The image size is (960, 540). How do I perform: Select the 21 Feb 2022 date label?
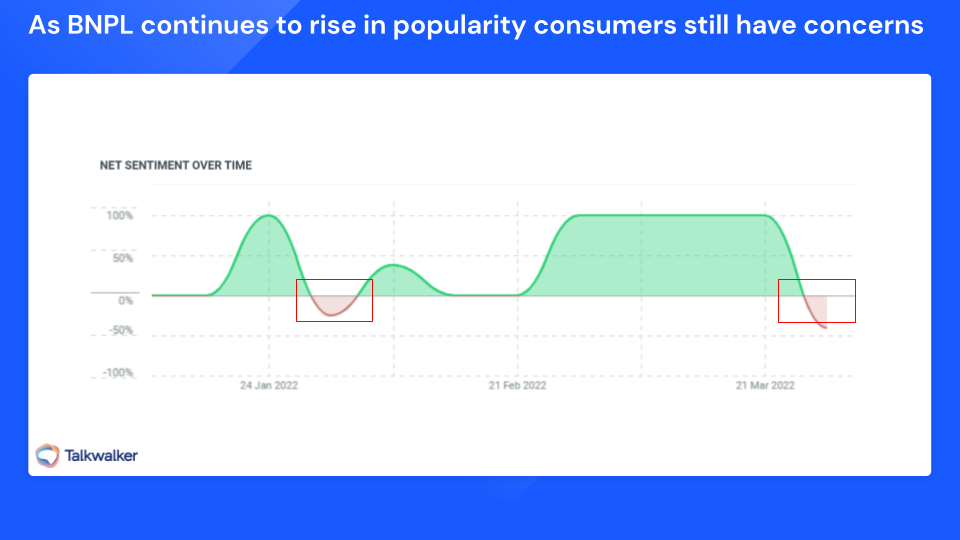tap(517, 385)
